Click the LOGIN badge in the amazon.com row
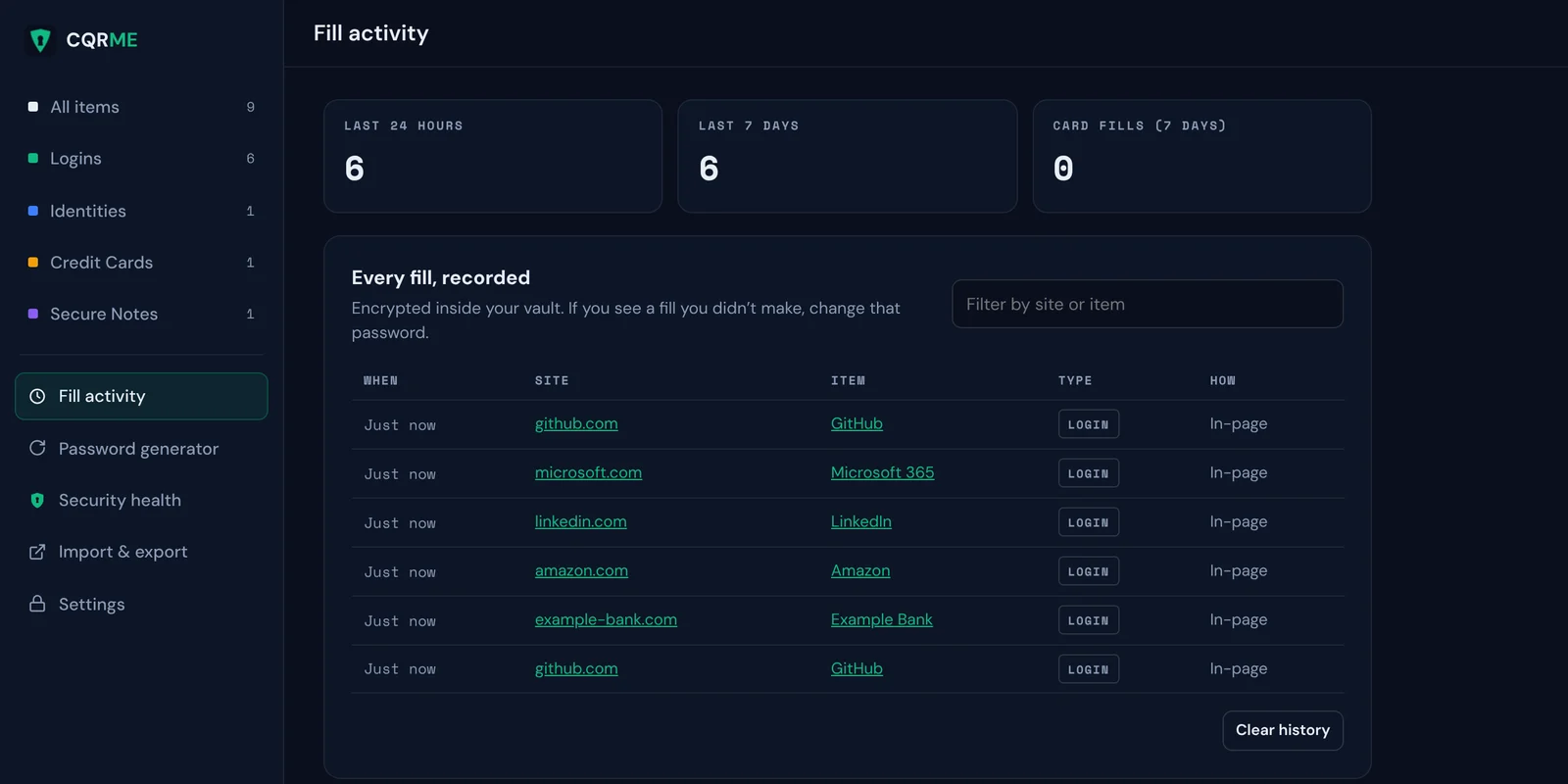Viewport: 1568px width, 784px height. click(1088, 571)
